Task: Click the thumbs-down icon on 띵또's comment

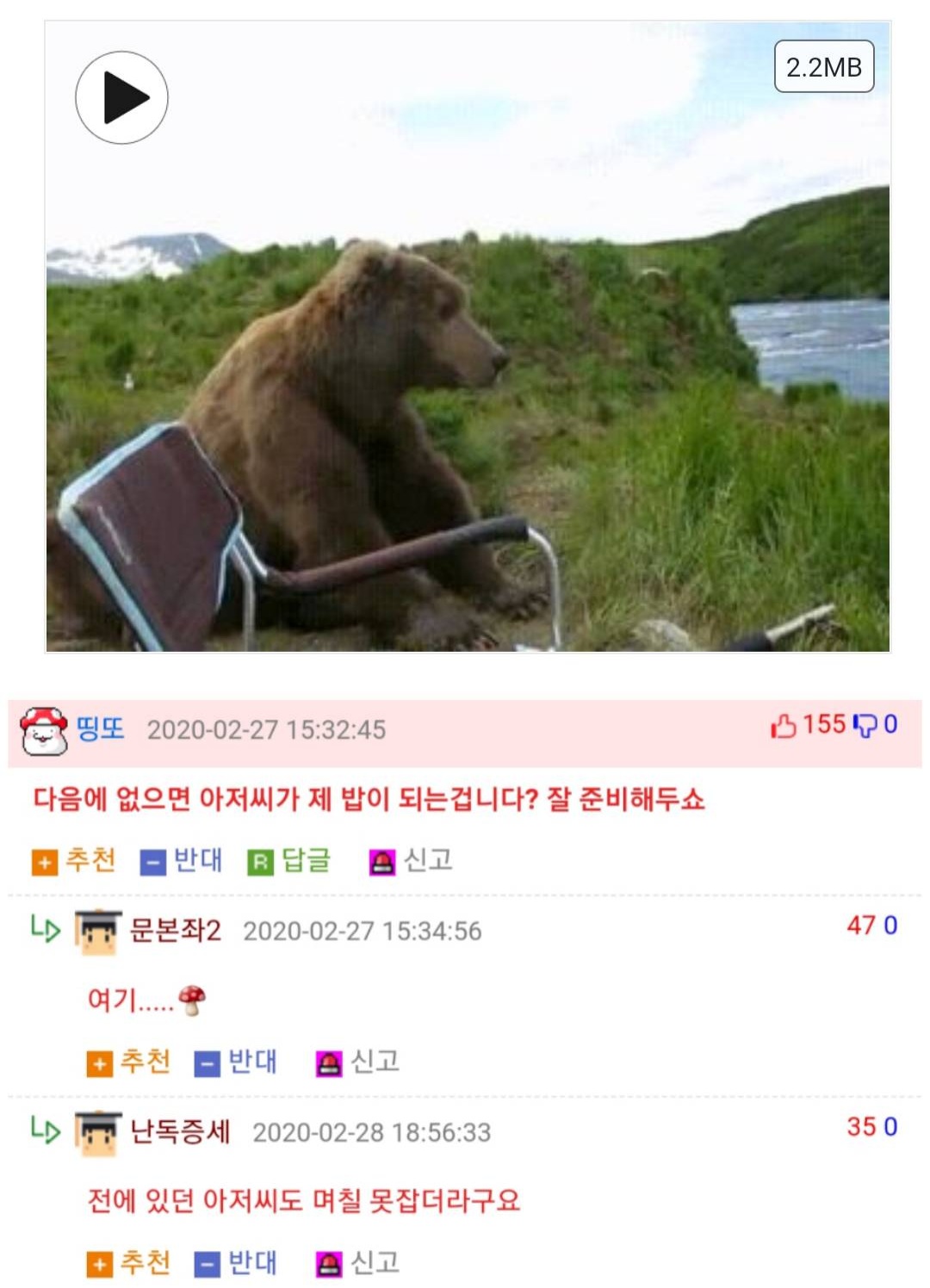Action: click(x=864, y=726)
